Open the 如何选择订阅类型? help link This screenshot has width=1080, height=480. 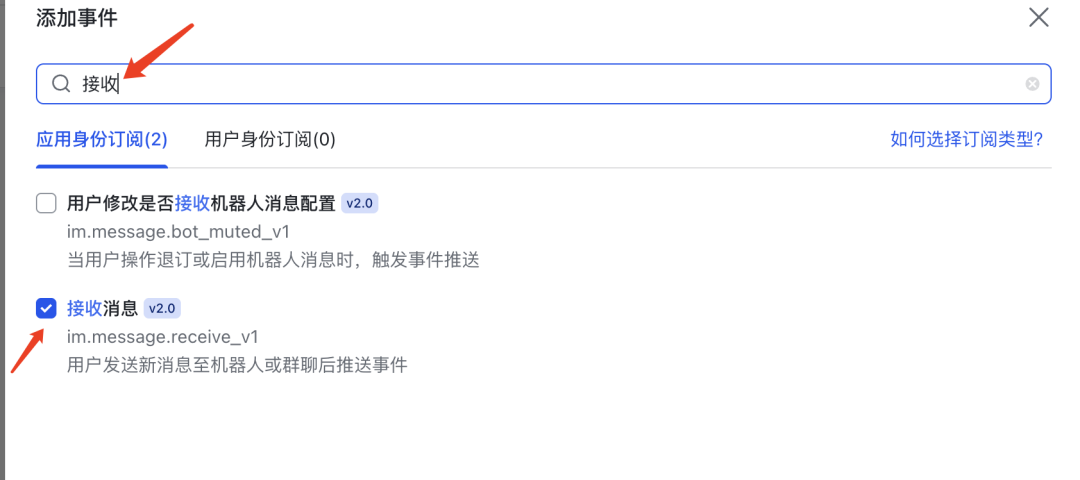click(x=966, y=139)
